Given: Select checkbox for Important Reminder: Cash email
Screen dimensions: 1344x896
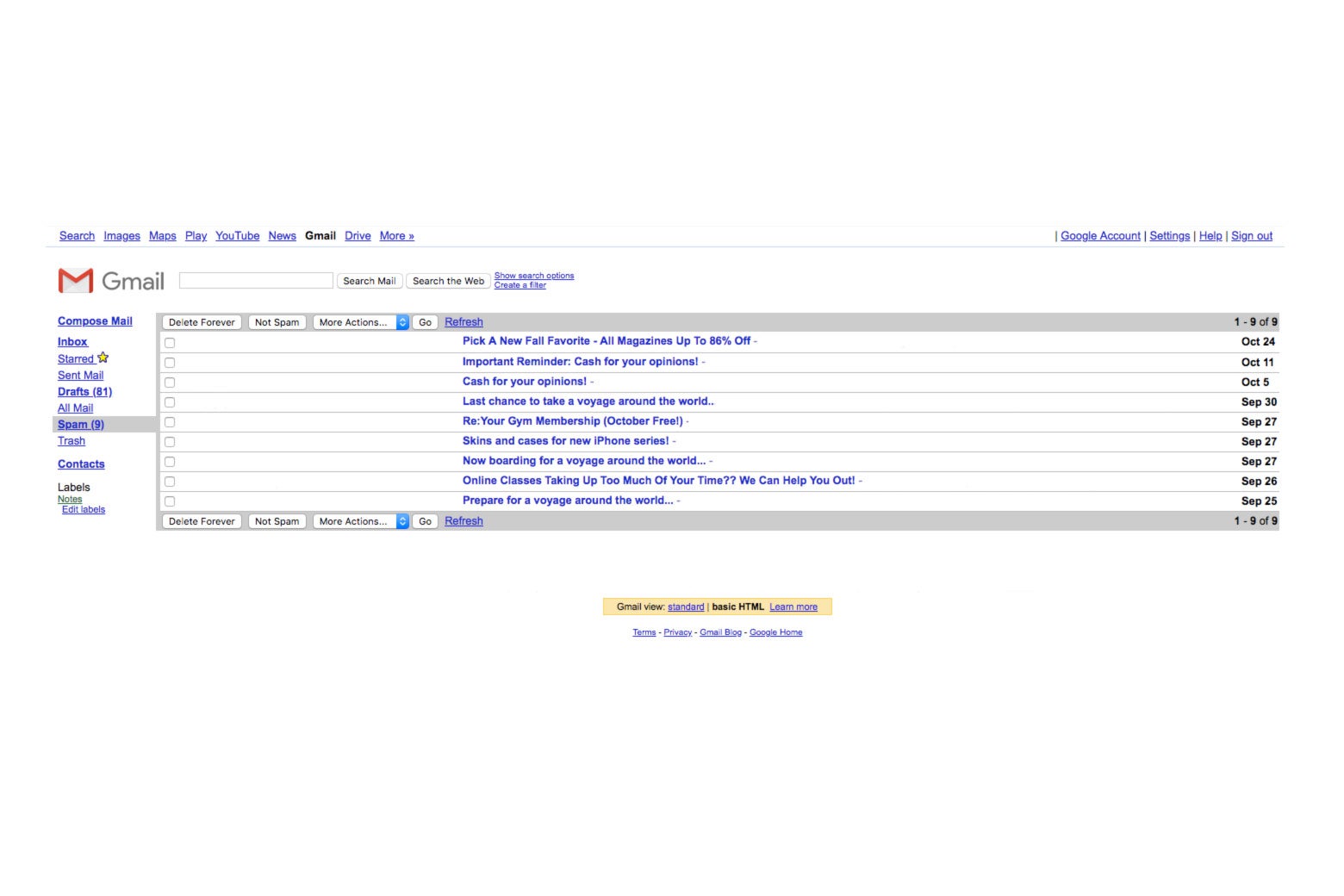Looking at the screenshot, I should click(x=170, y=363).
